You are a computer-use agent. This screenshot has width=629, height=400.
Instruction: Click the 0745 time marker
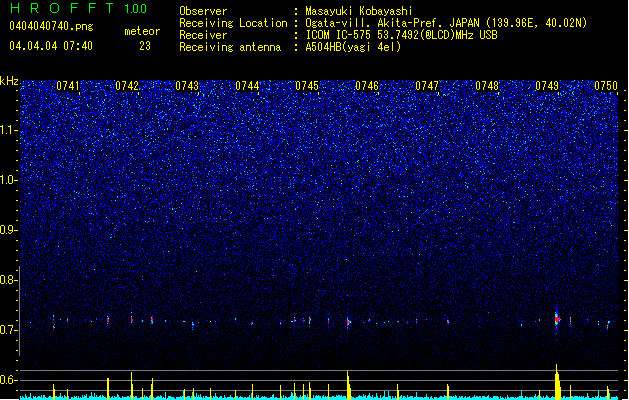tap(307, 86)
